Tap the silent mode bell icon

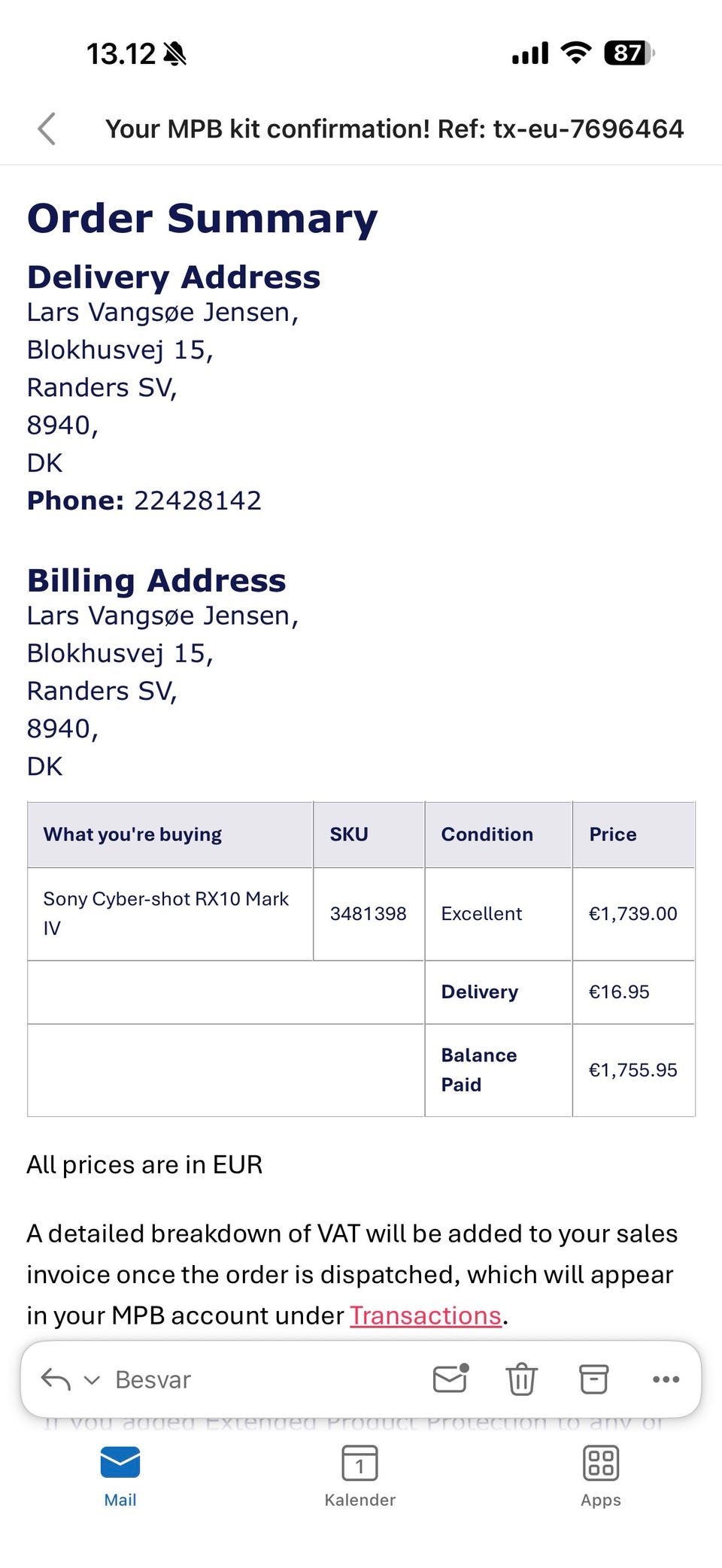[x=174, y=54]
